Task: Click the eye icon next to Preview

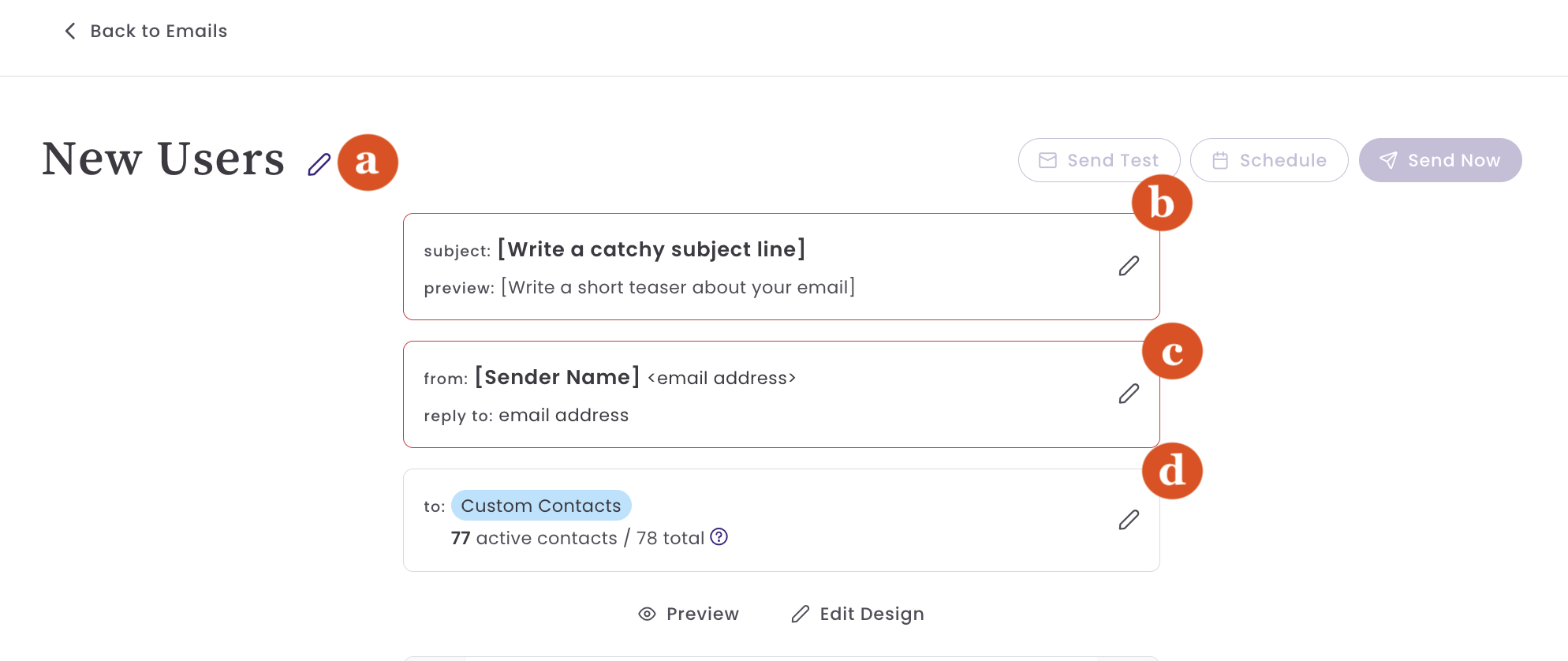Action: pyautogui.click(x=647, y=614)
